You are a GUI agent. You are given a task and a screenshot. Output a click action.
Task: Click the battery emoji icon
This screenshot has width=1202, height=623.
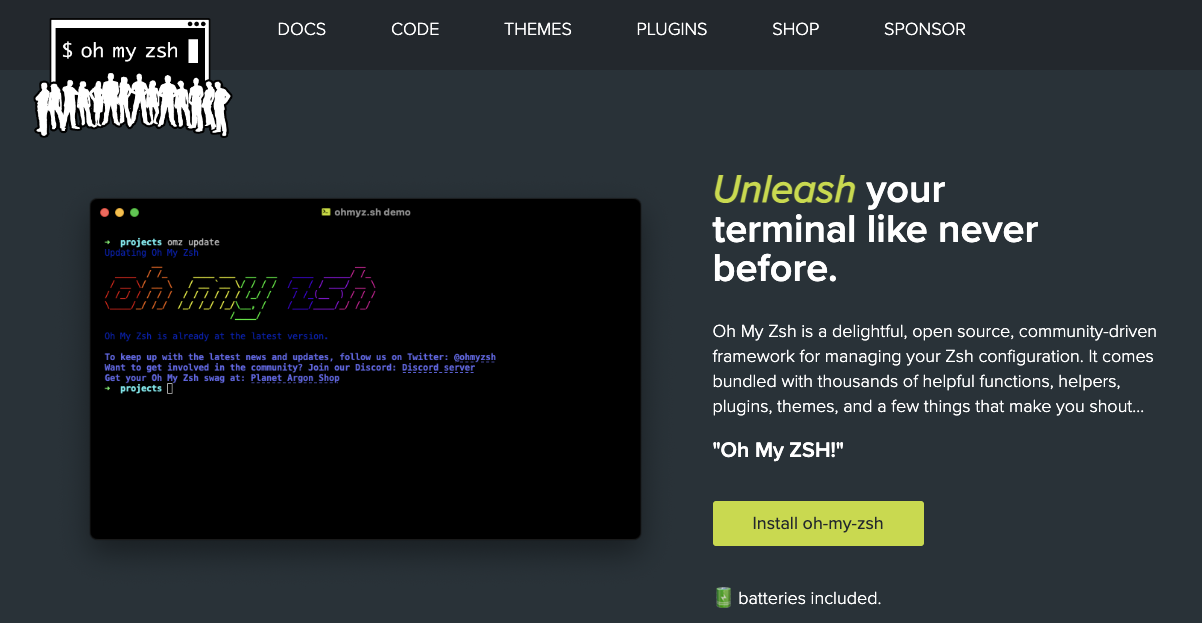pyautogui.click(x=724, y=598)
